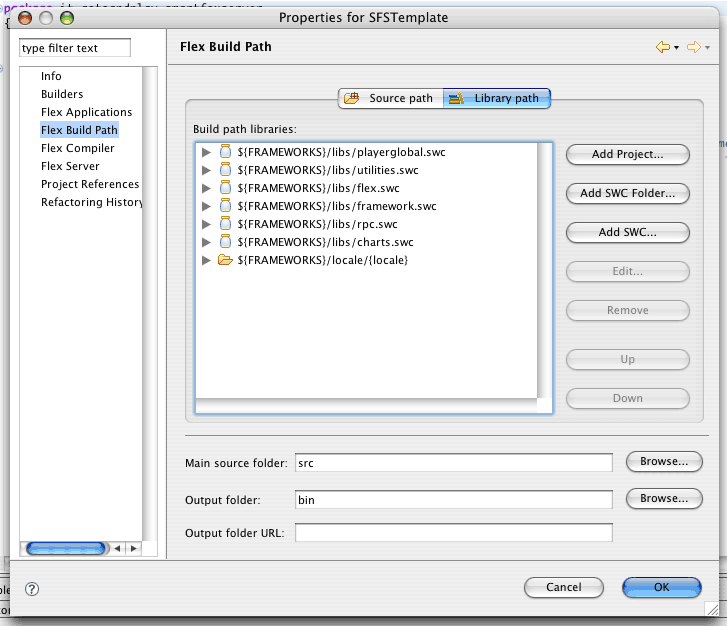Browse for the main source folder

(x=664, y=461)
